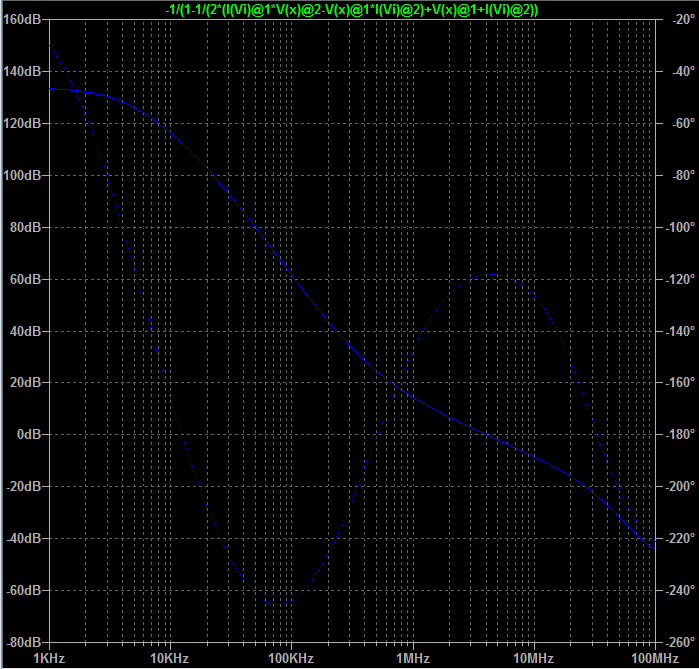Screen dimensions: 699x669
Task: Click the -260° phase axis label
Action: click(x=680, y=642)
